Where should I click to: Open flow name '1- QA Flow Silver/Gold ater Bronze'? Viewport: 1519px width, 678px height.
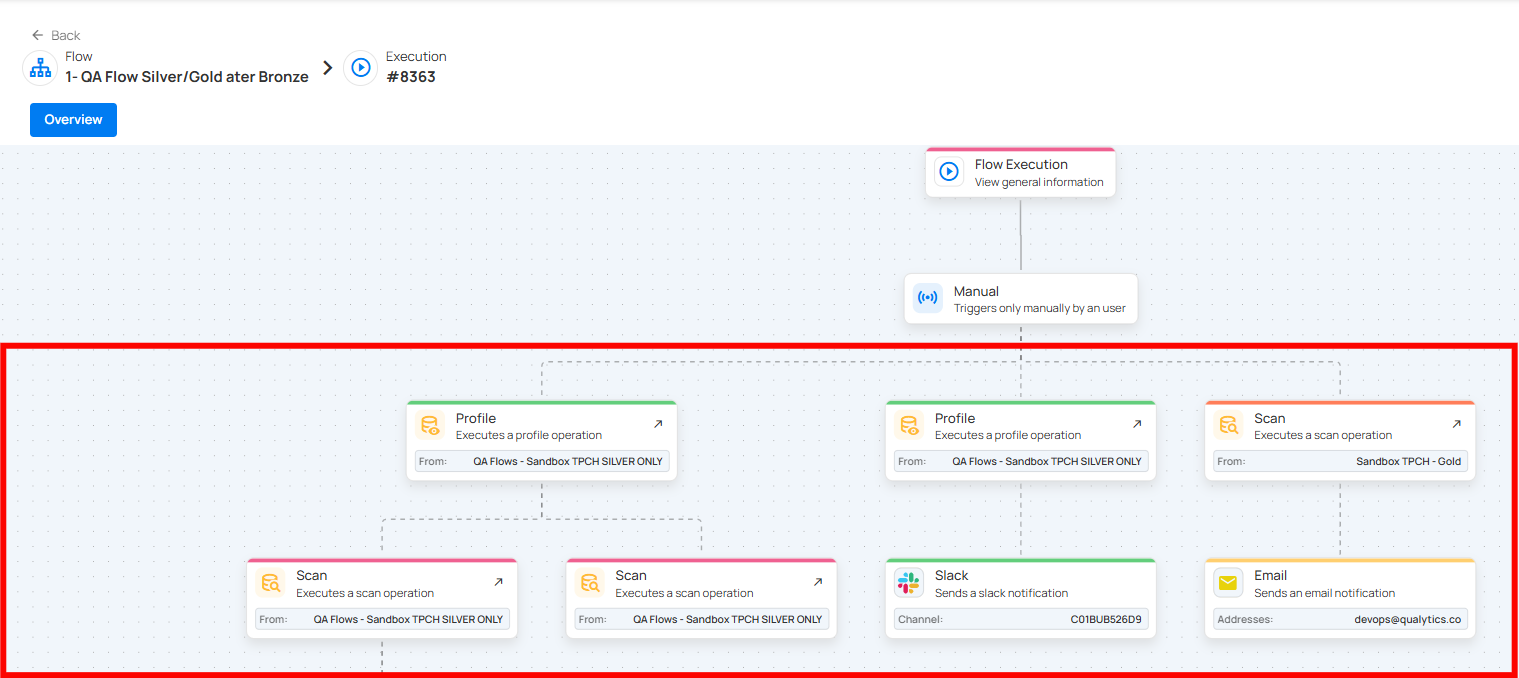tap(187, 77)
